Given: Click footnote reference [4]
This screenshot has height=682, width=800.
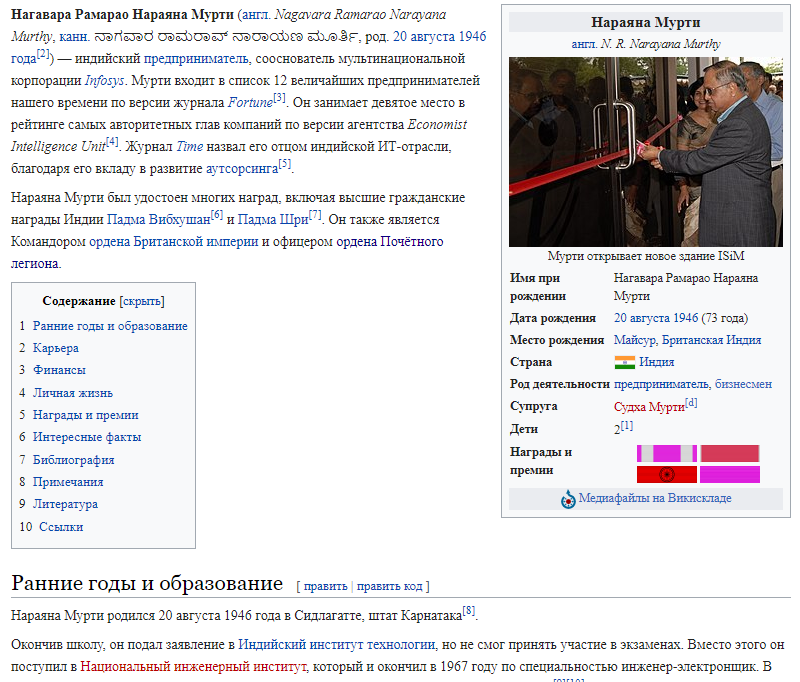Looking at the screenshot, I should [112, 141].
